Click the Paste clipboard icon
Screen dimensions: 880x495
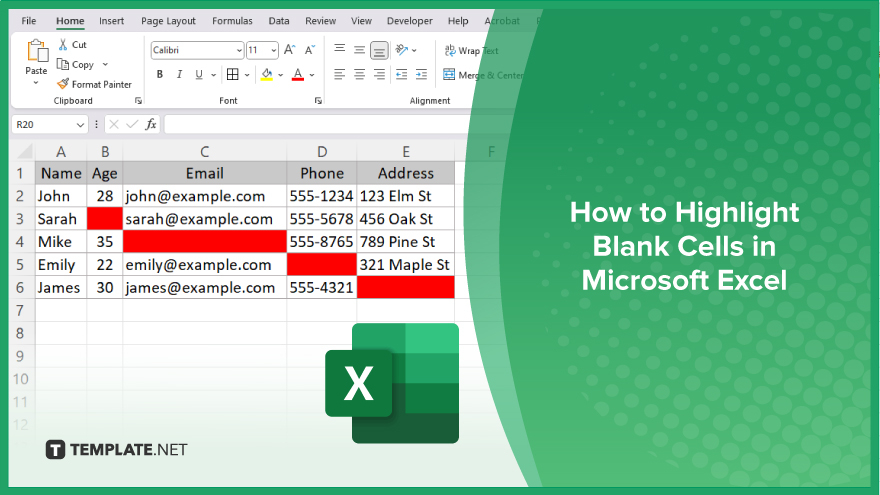(37, 51)
